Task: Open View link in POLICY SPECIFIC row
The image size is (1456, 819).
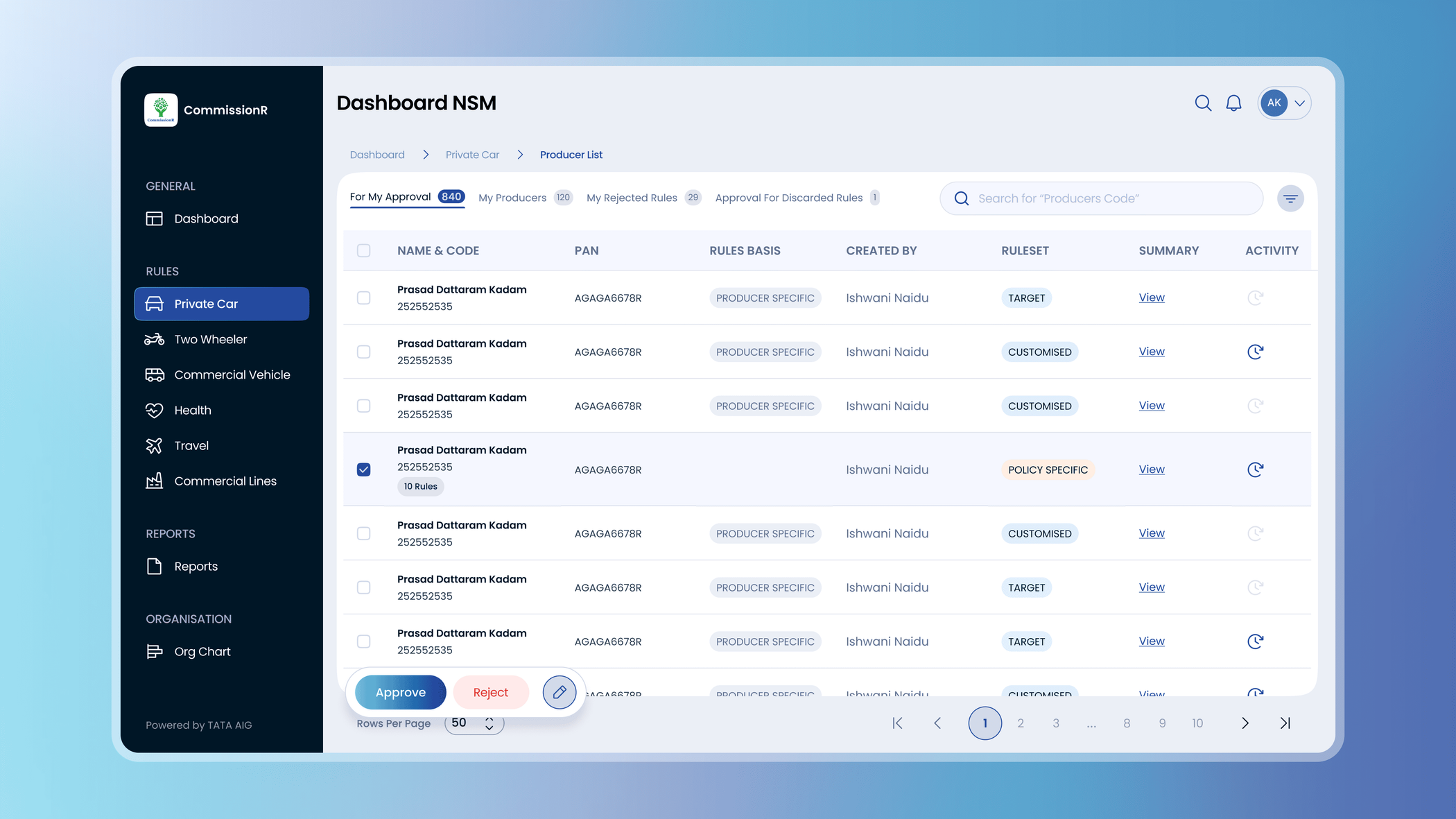Action: point(1151,469)
